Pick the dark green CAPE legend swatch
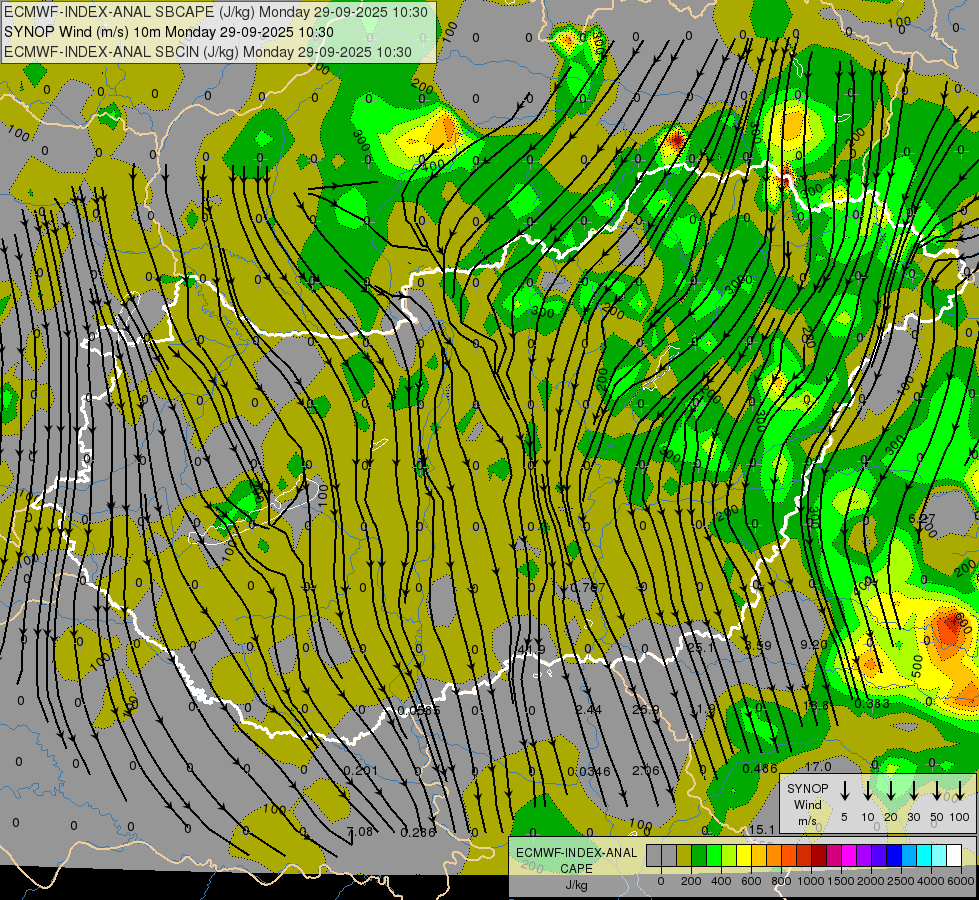The image size is (979, 900). pos(699,855)
